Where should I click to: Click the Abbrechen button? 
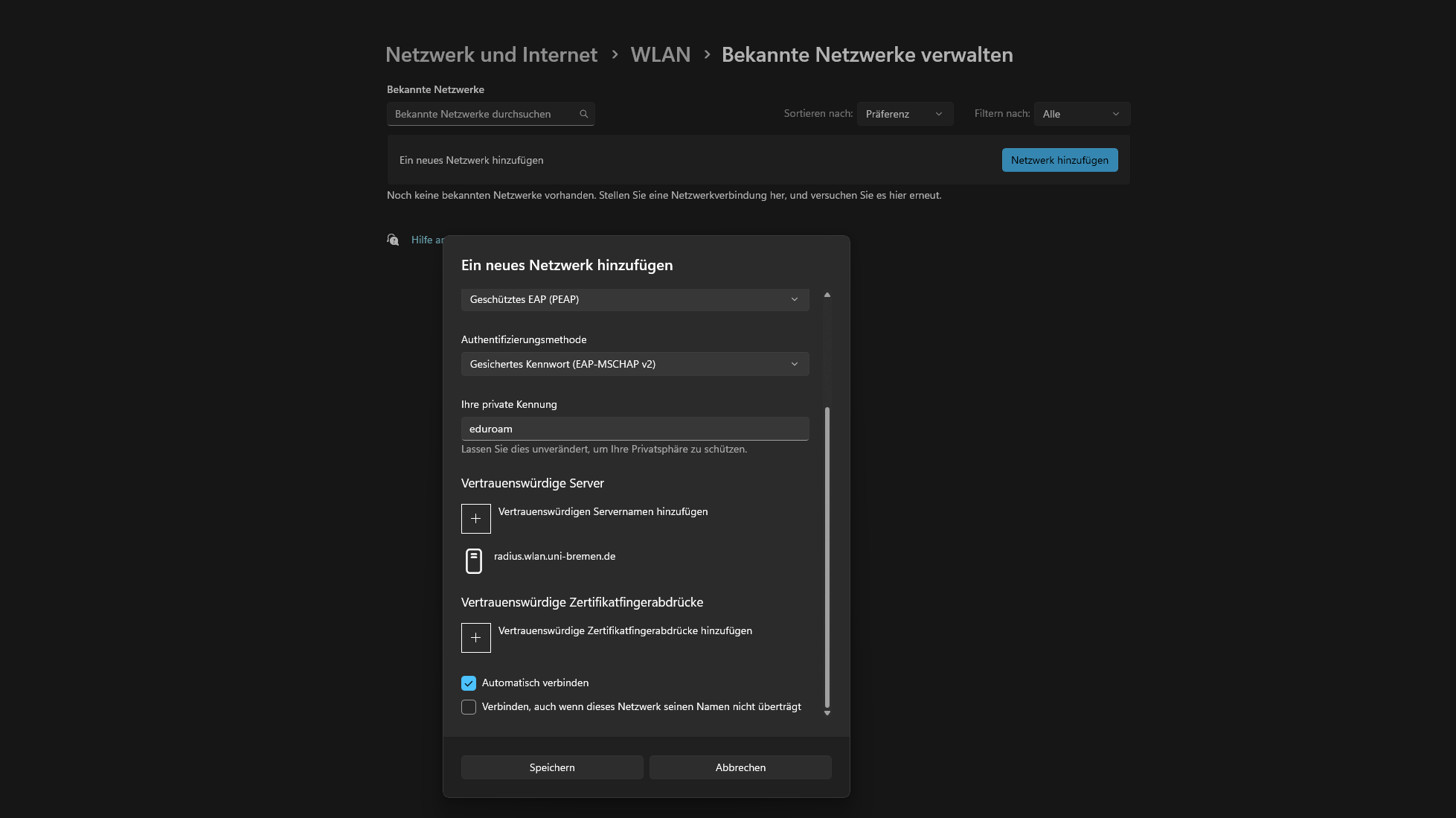740,767
